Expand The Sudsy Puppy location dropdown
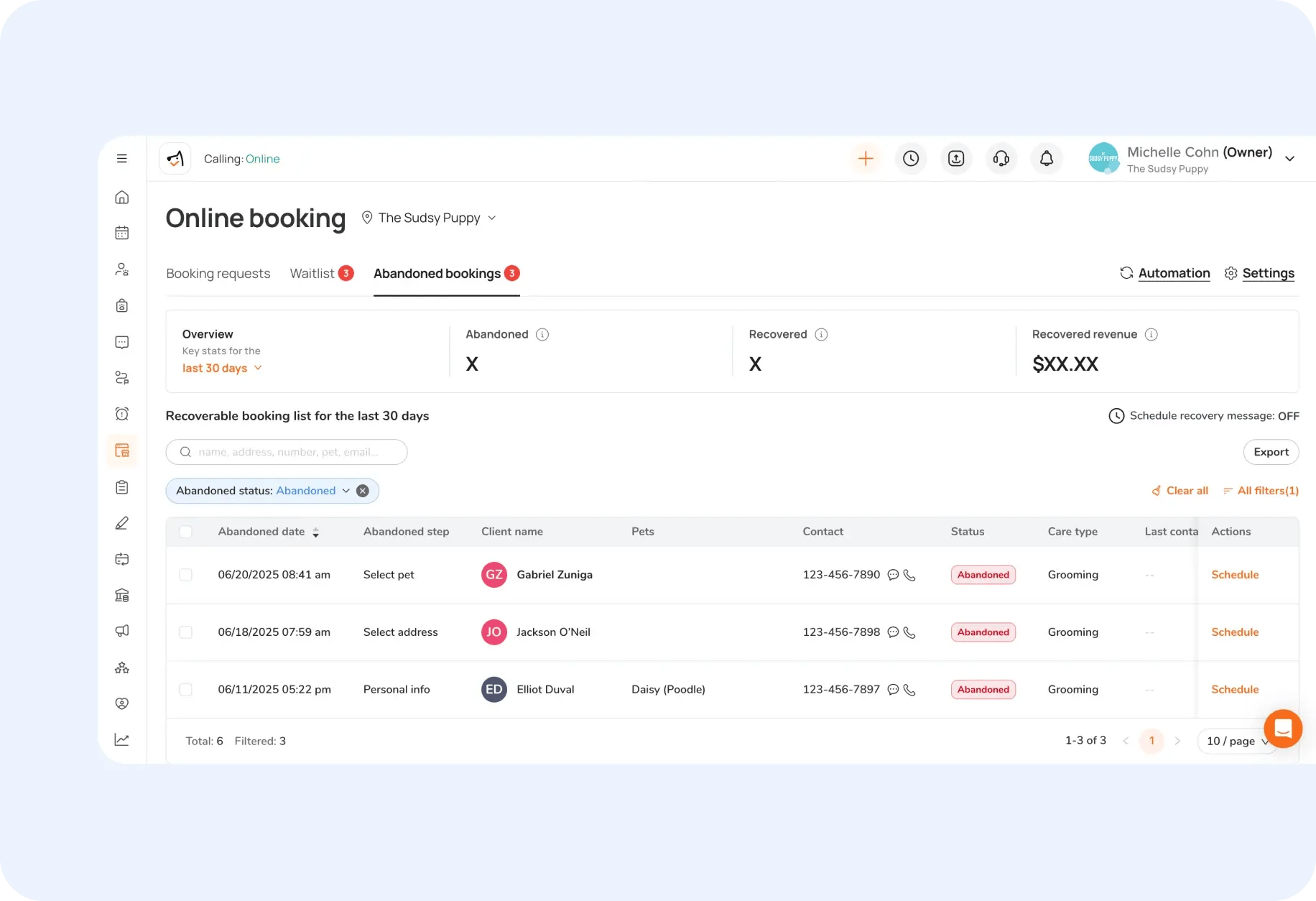The height and width of the screenshot is (901, 1316). 429,218
